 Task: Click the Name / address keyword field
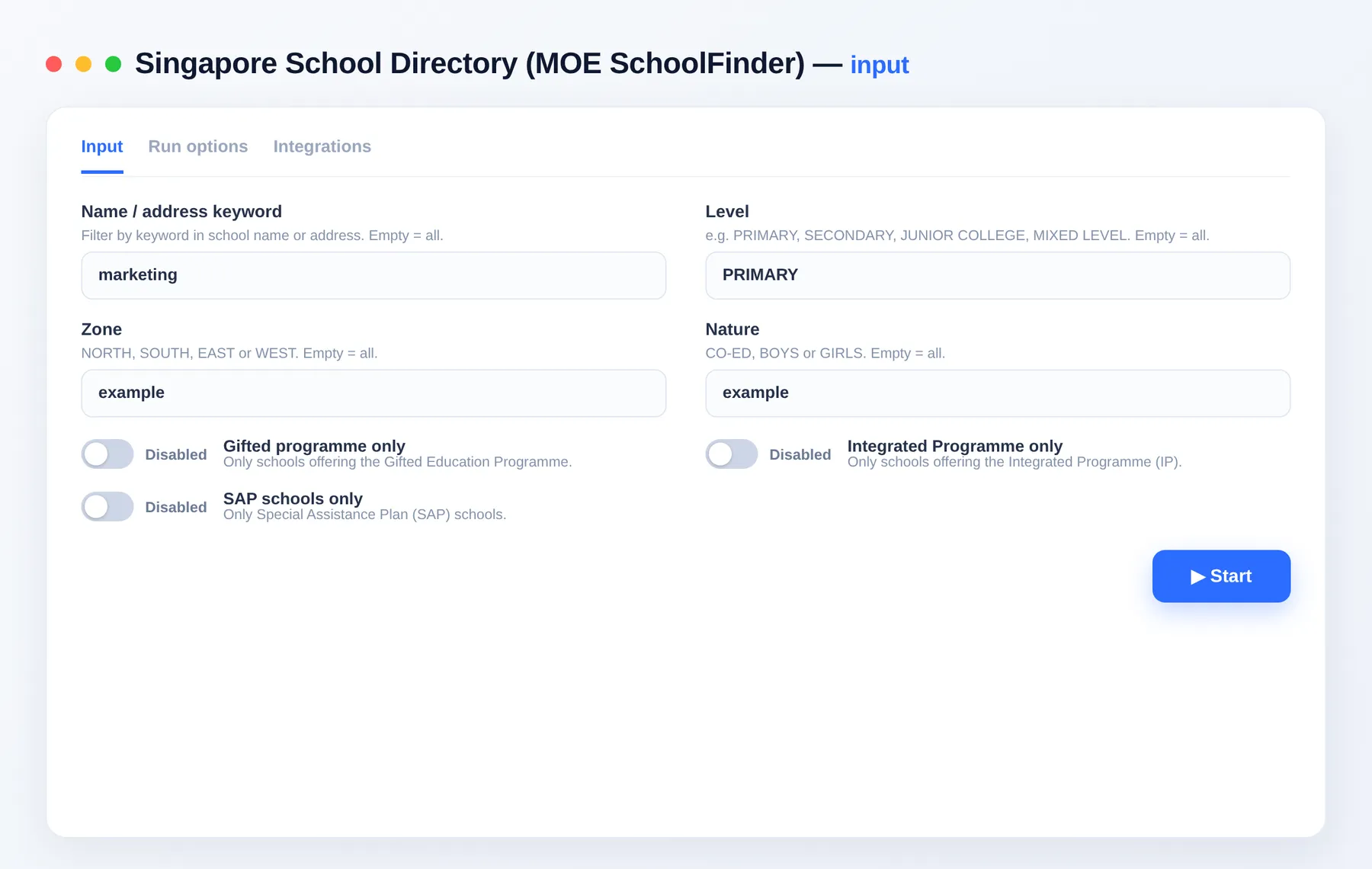coord(373,275)
